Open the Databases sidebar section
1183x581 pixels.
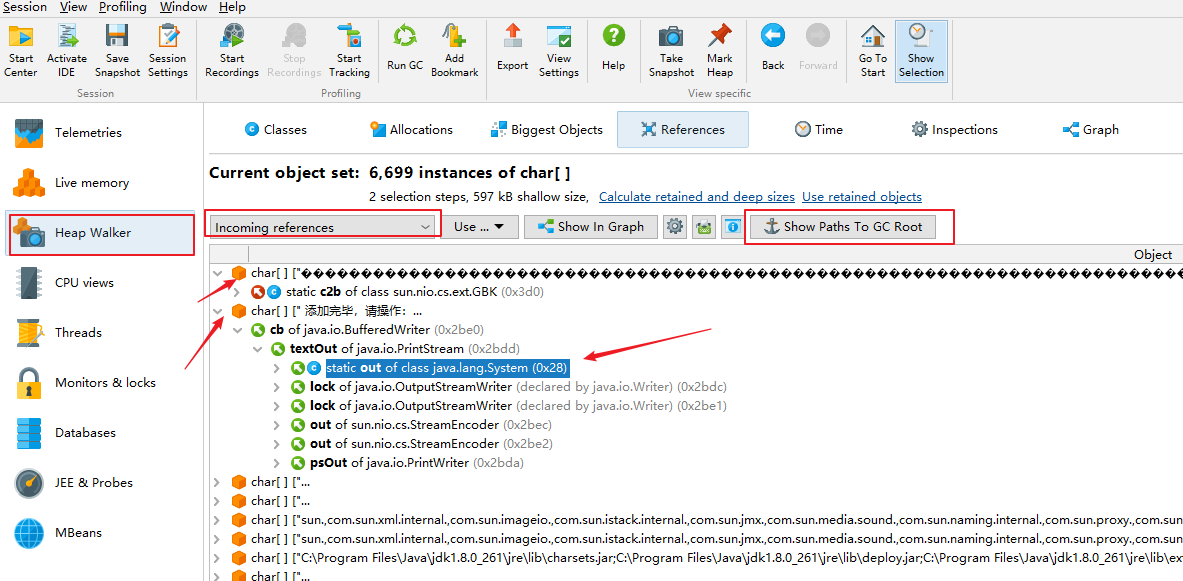point(100,433)
